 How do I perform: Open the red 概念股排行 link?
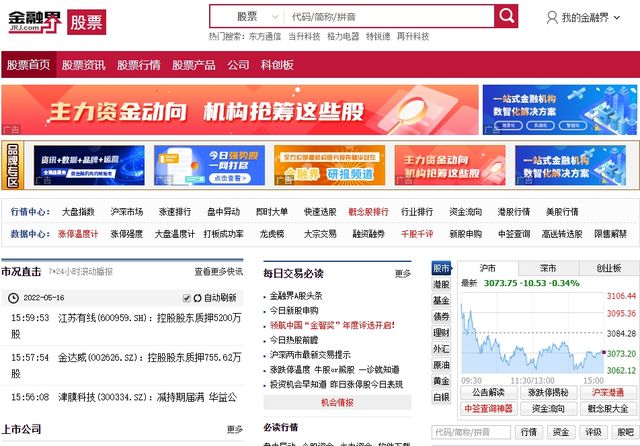369,212
